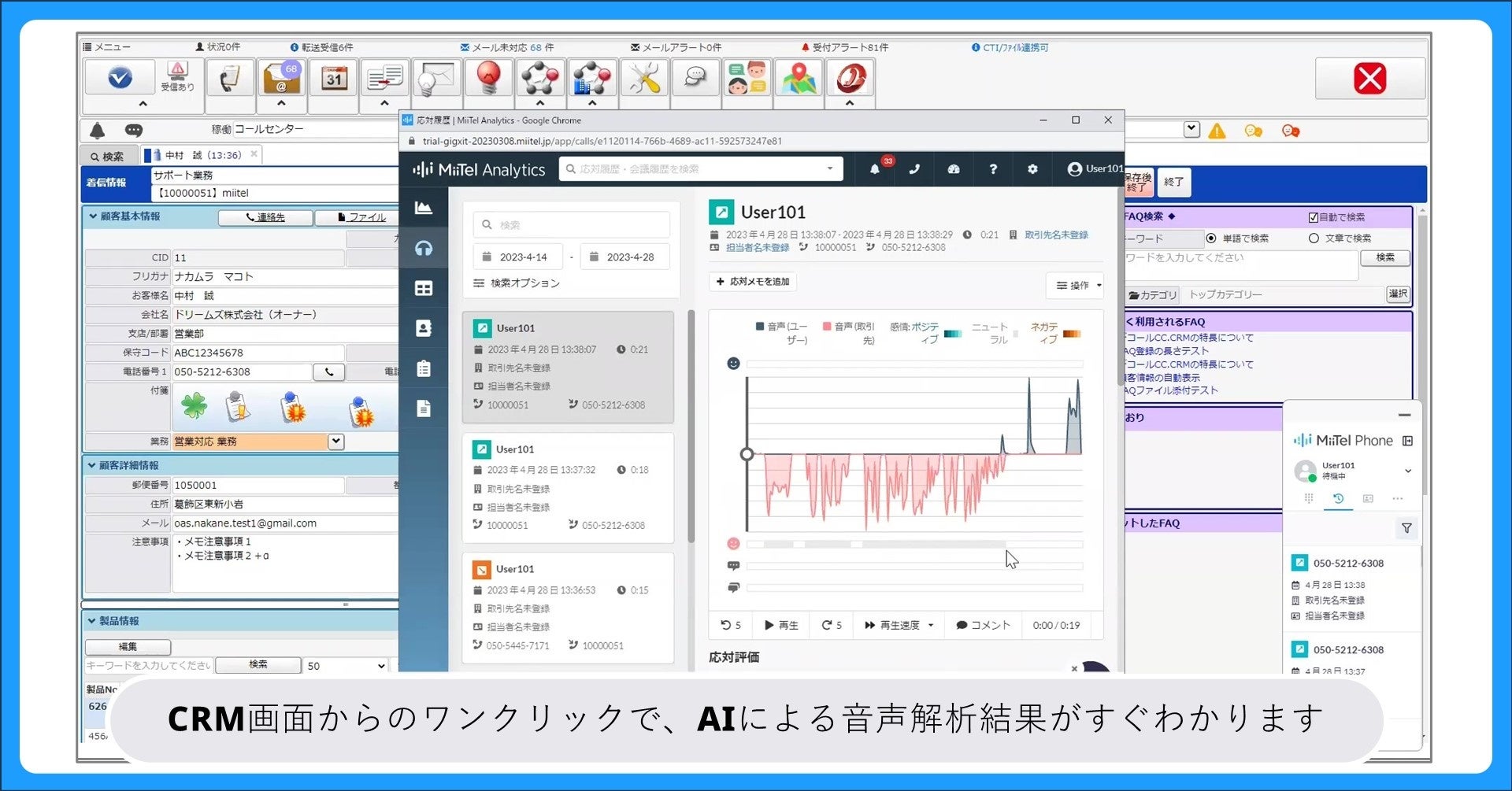The height and width of the screenshot is (791, 1512).
Task: Open the メニュー menu
Action: (x=107, y=47)
